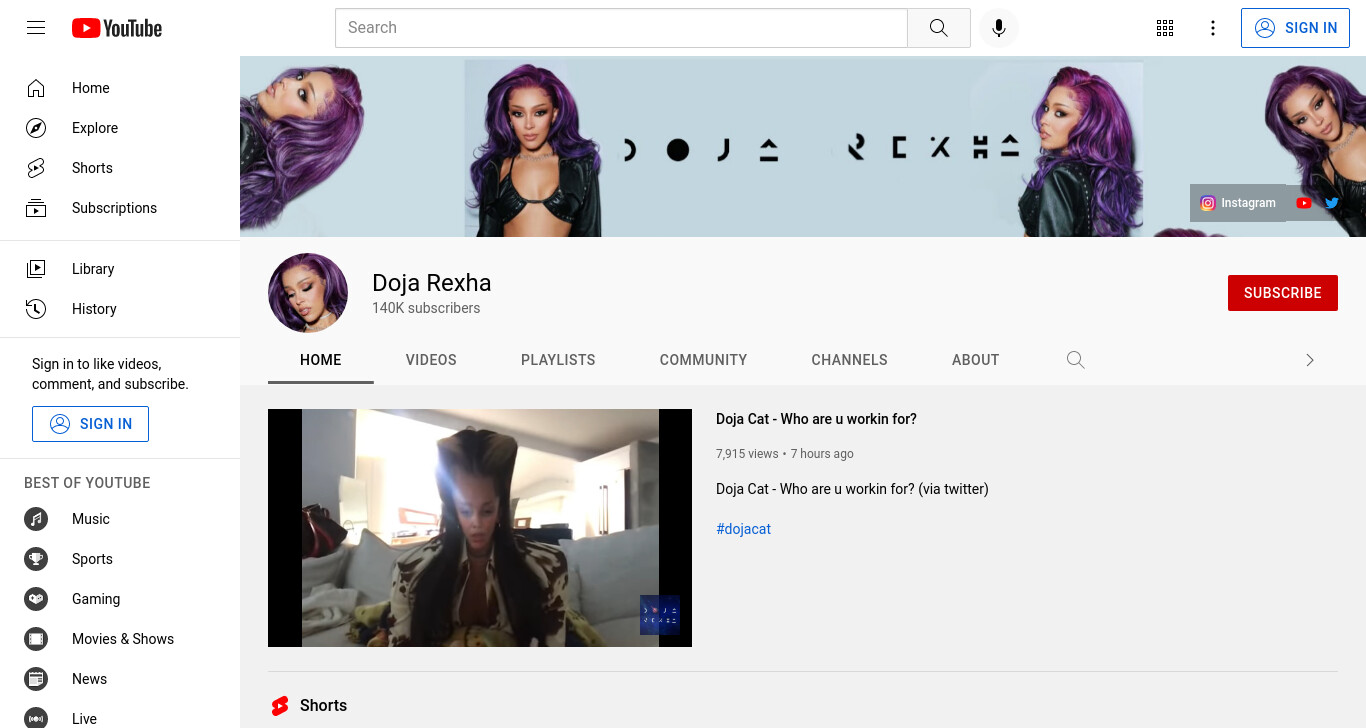Click the search magnifier button

click(938, 28)
